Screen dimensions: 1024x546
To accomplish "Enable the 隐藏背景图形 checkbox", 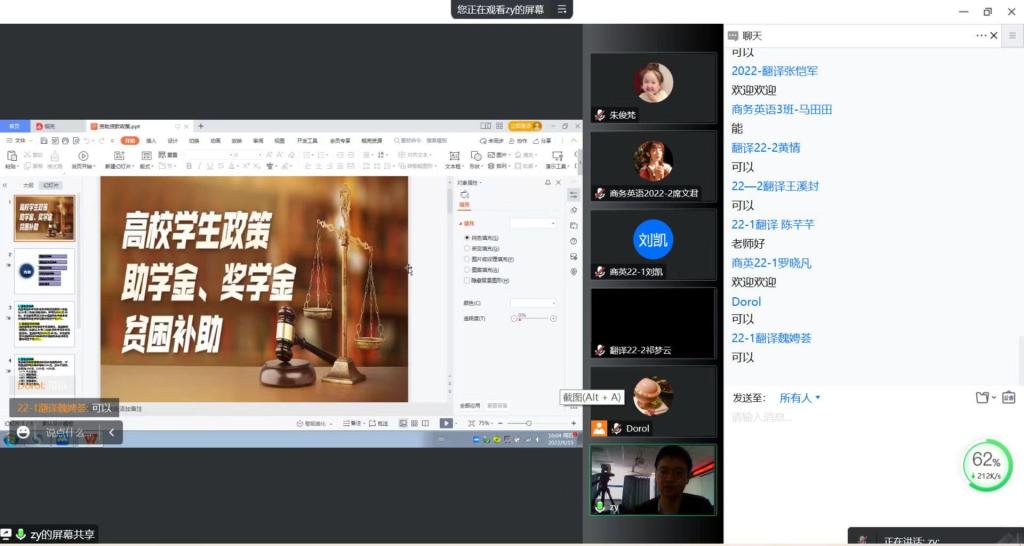I will click(x=466, y=280).
